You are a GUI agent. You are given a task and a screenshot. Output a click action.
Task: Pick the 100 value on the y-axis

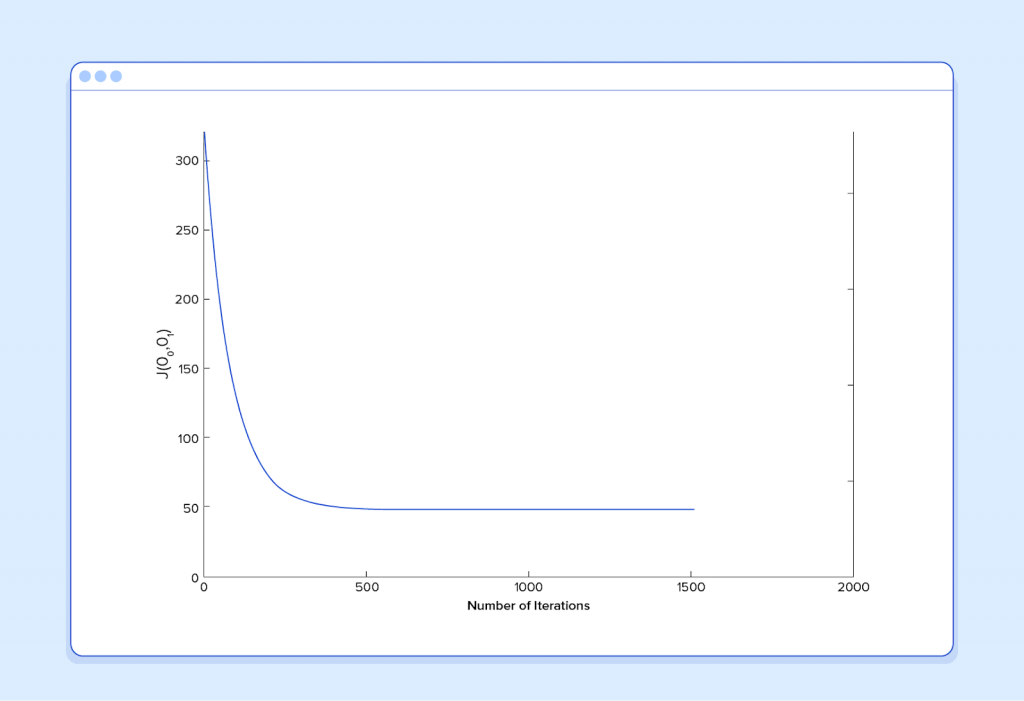pos(185,438)
